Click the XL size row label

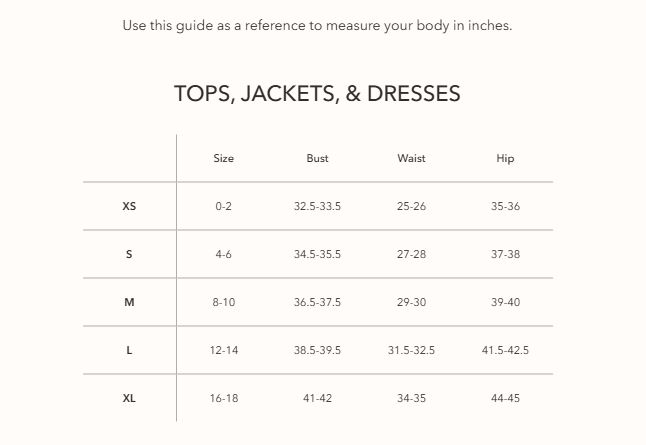click(129, 398)
